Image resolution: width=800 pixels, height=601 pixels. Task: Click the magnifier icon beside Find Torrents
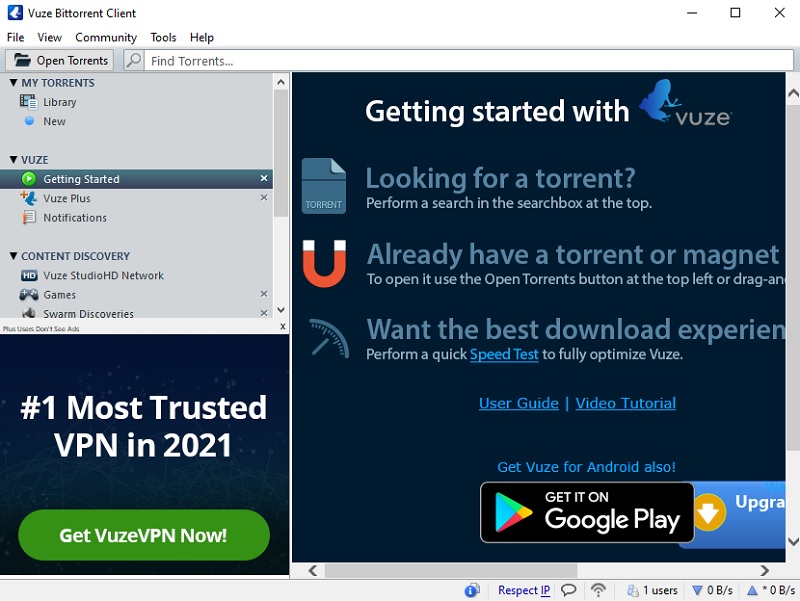tap(134, 61)
